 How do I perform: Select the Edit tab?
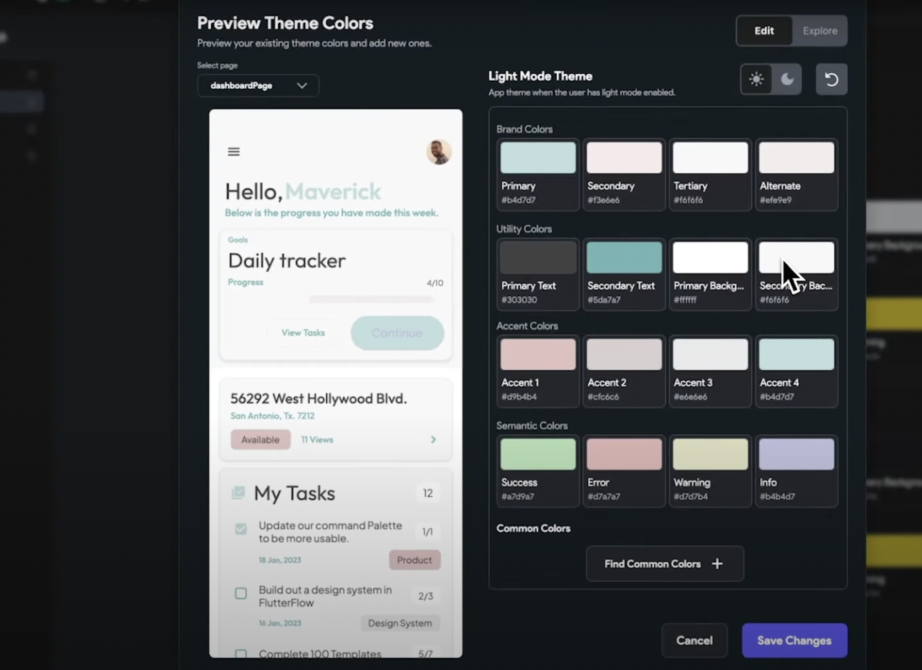[x=763, y=30]
